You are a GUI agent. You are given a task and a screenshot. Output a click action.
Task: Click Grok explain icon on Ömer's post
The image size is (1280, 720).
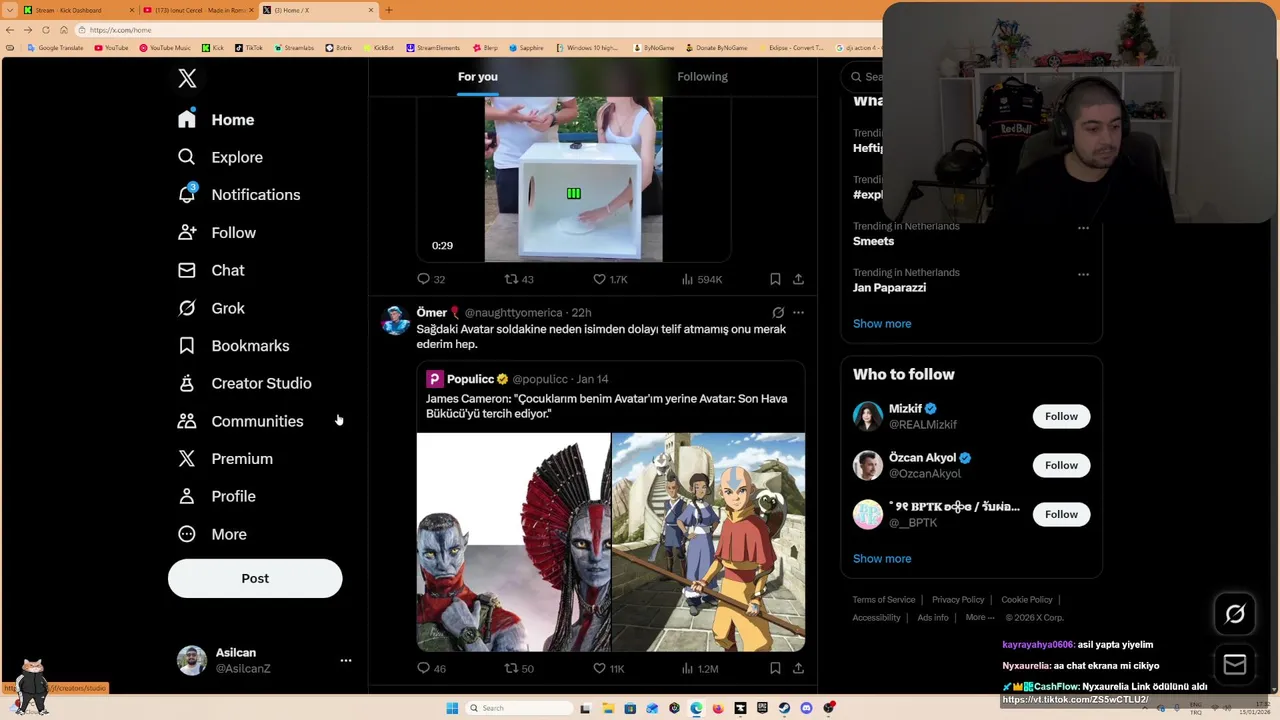pyautogui.click(x=778, y=312)
